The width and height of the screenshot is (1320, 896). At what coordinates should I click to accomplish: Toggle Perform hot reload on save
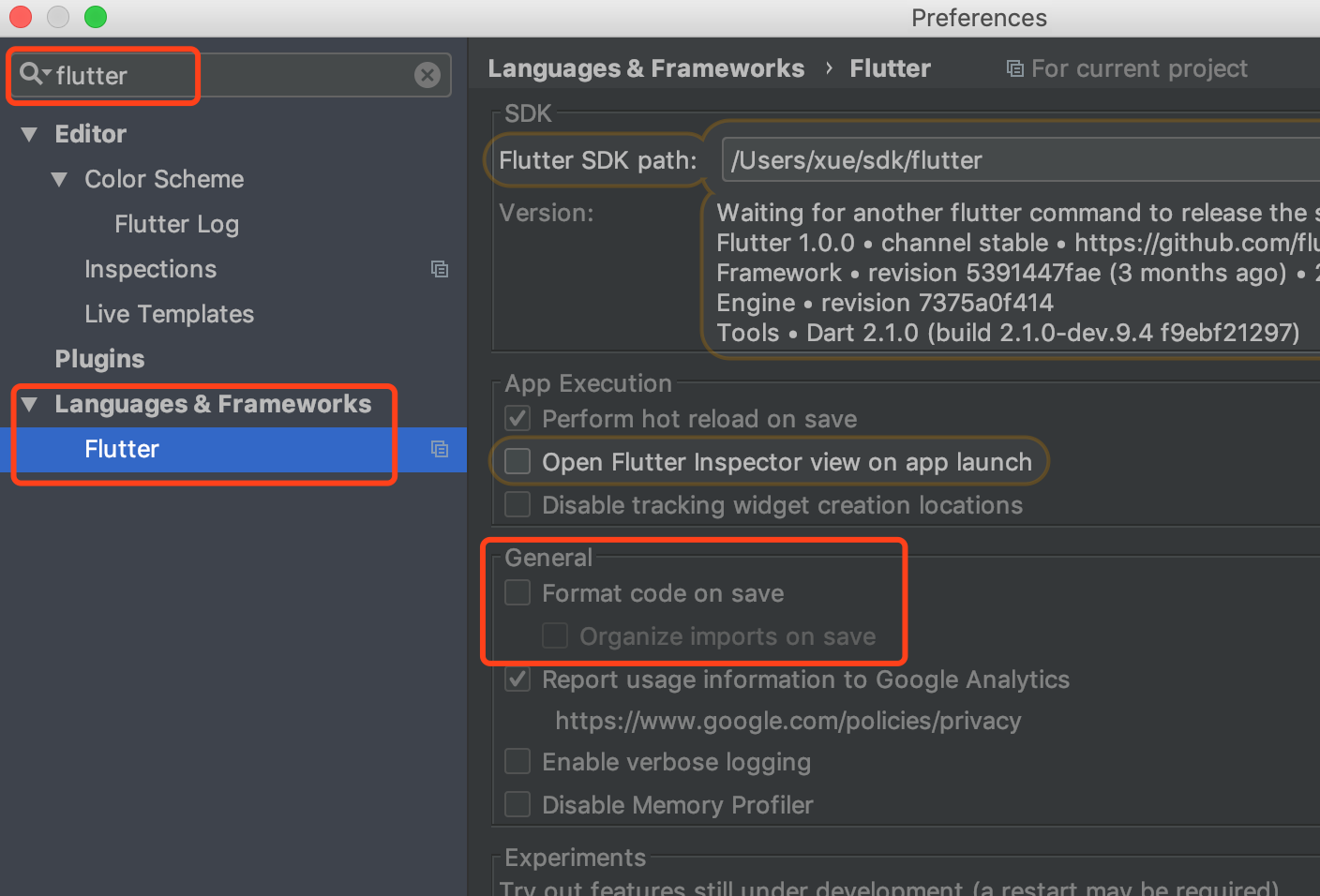coord(517,418)
